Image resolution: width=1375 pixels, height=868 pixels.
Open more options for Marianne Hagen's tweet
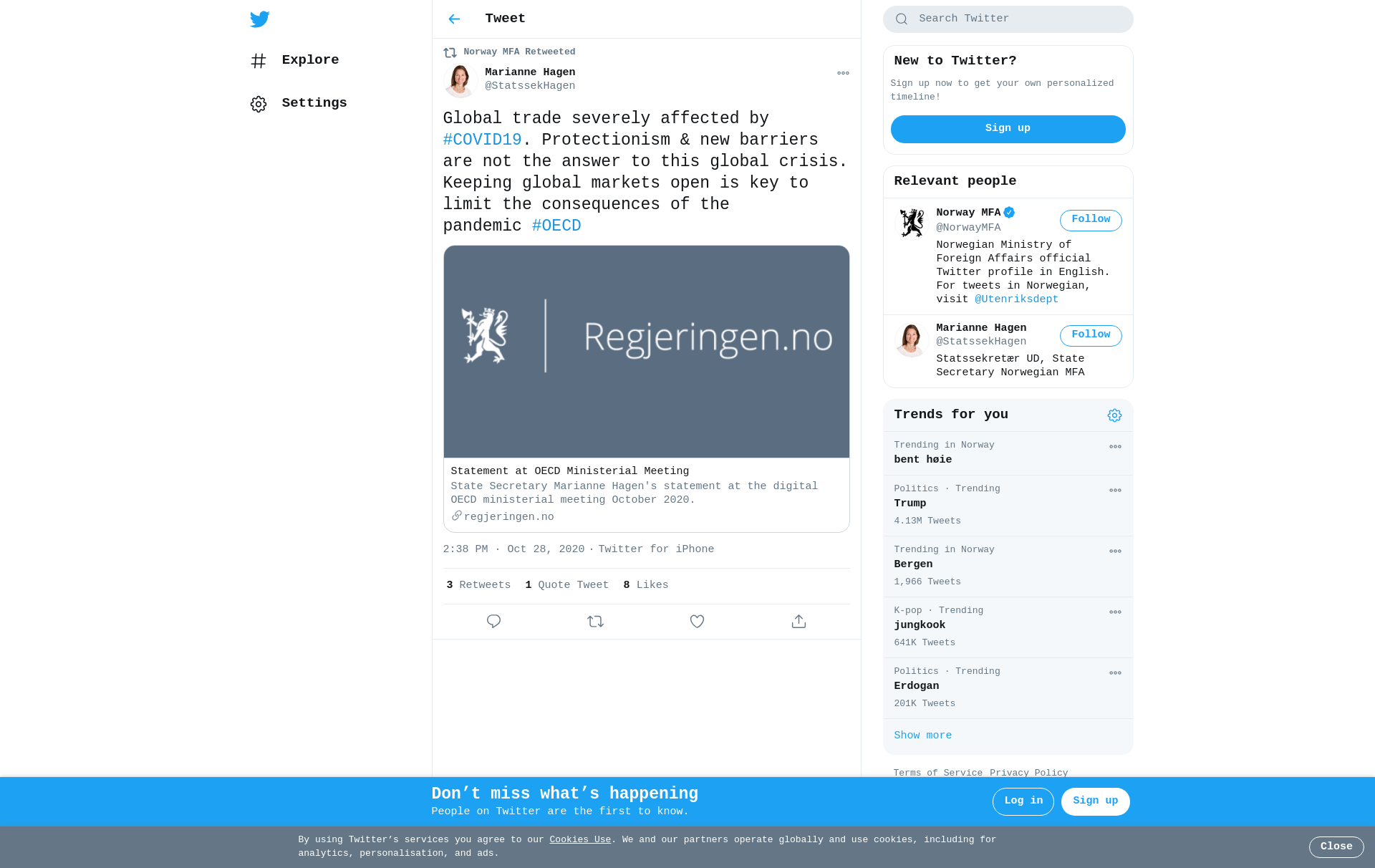(843, 73)
